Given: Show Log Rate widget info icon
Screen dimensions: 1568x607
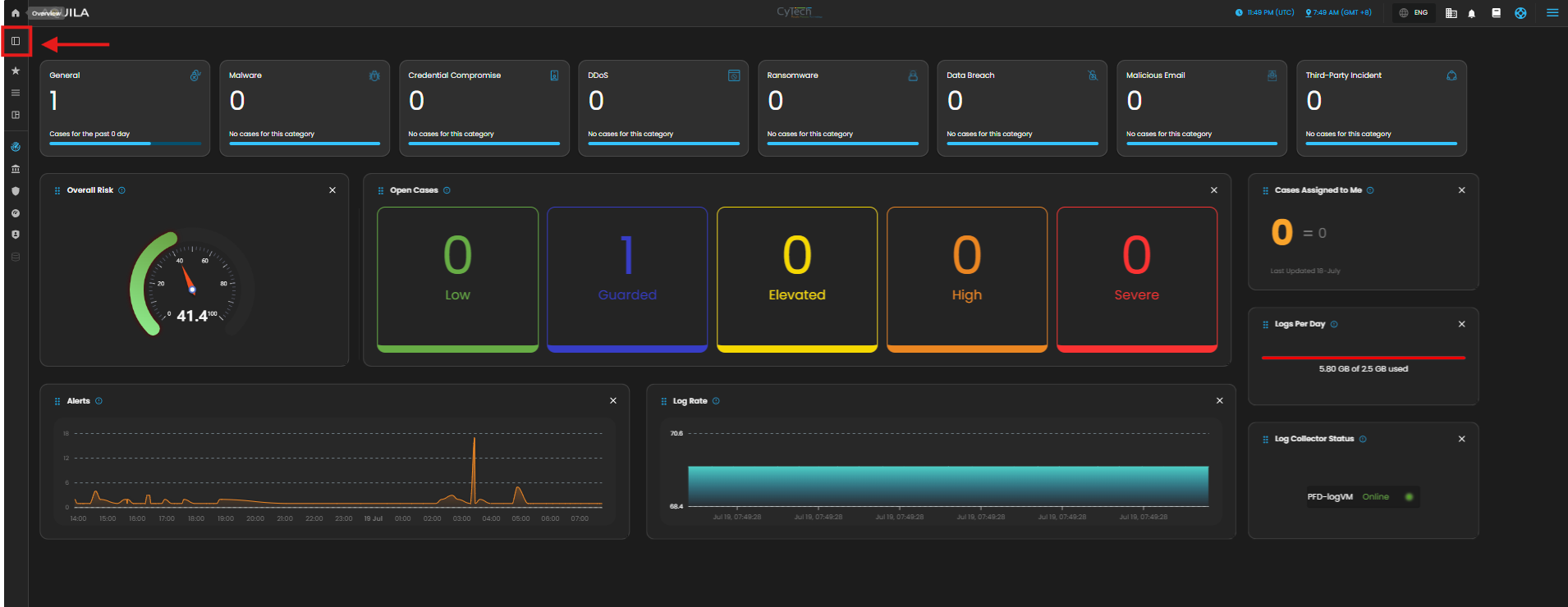Looking at the screenshot, I should tap(716, 401).
